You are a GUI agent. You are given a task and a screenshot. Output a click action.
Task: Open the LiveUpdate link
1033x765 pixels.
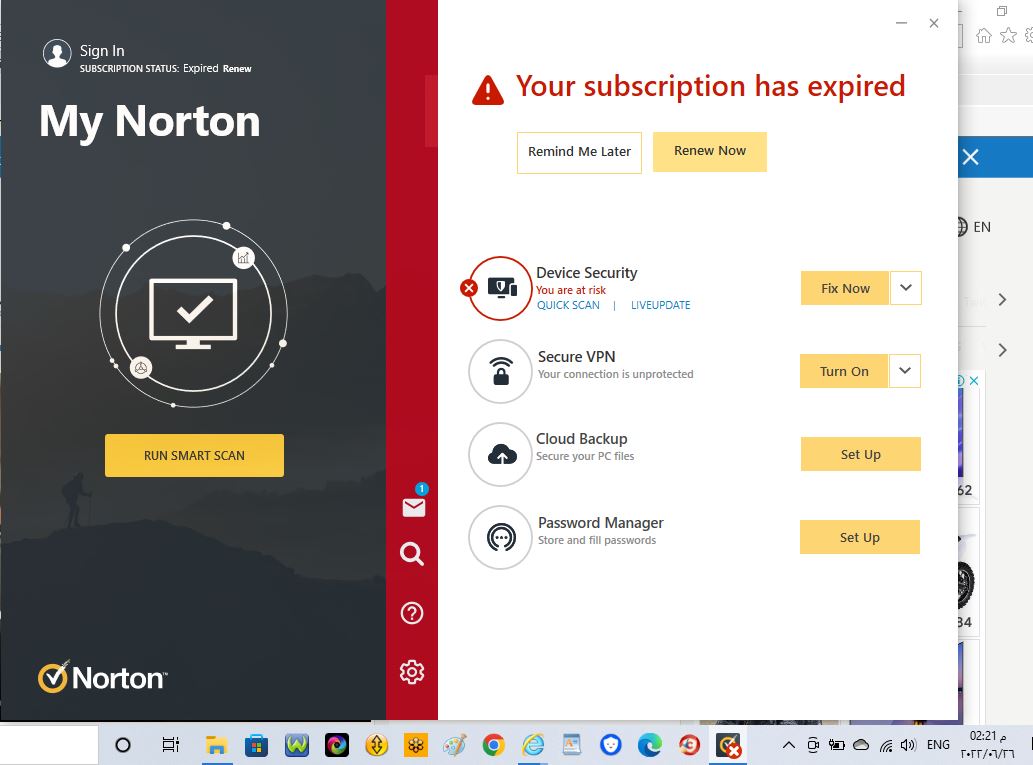coord(661,305)
